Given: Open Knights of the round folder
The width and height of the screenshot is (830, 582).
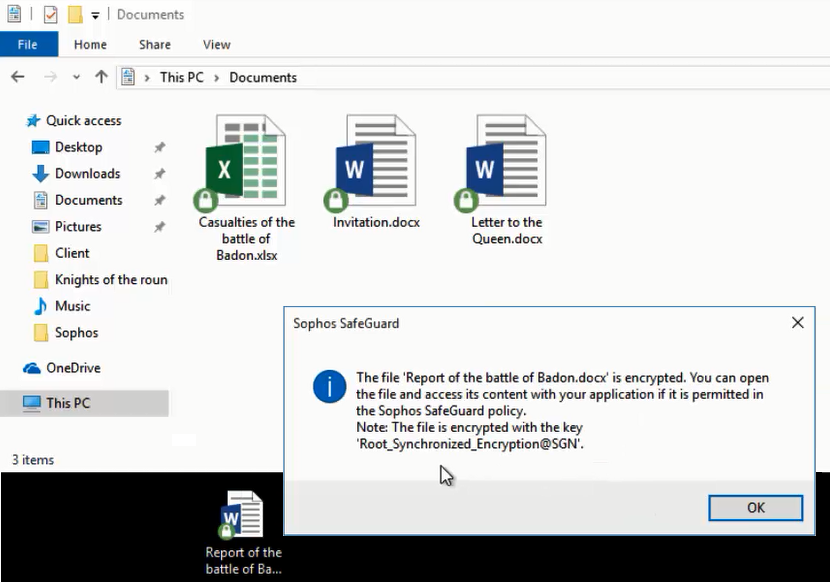Looking at the screenshot, I should (x=111, y=280).
